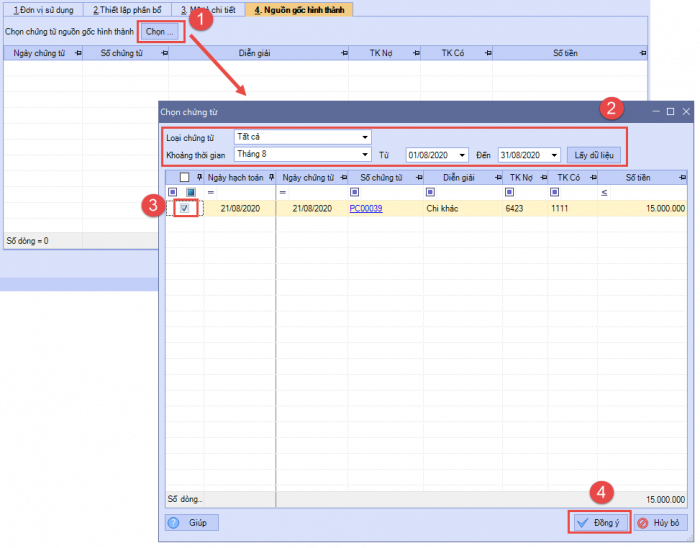Click the filter icon under Số chứng từ

355,192
